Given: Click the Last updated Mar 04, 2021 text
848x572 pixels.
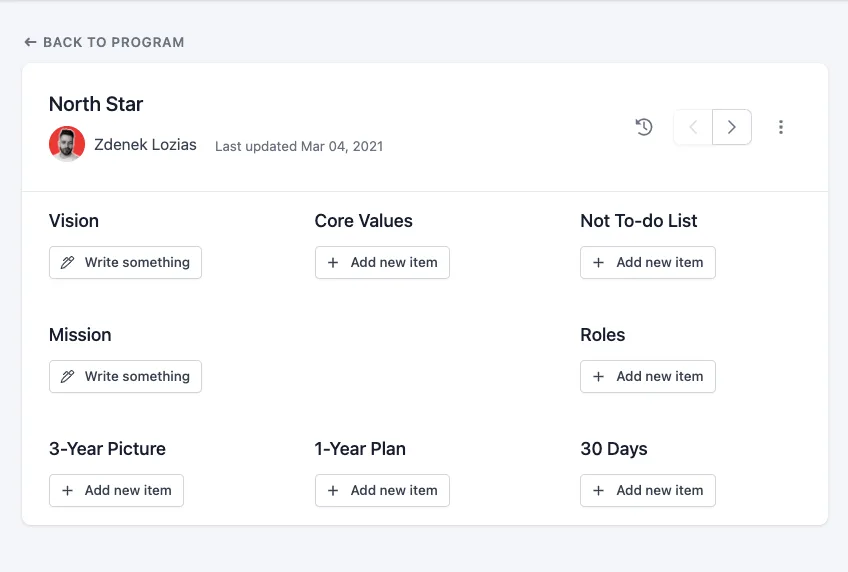Looking at the screenshot, I should (x=299, y=146).
